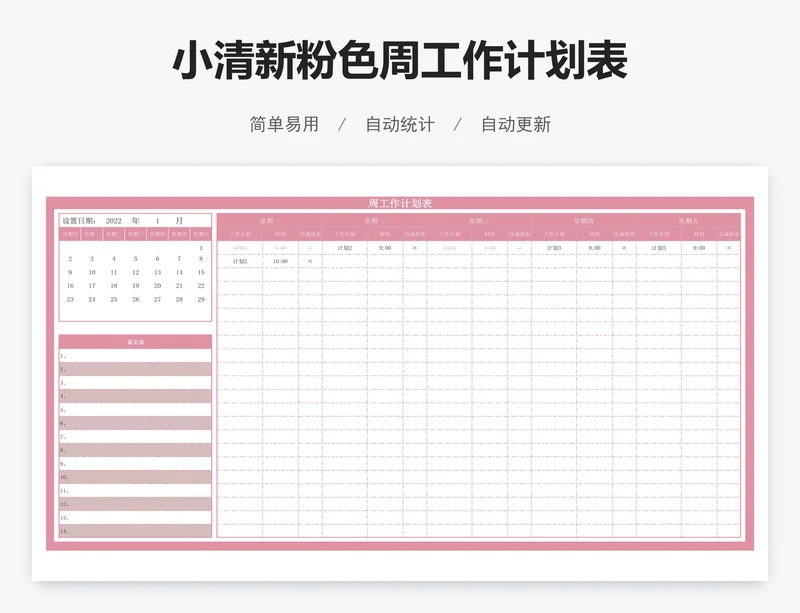The image size is (800, 613).
Task: Click the × status beside 10:00 entry
Action: coord(310,261)
